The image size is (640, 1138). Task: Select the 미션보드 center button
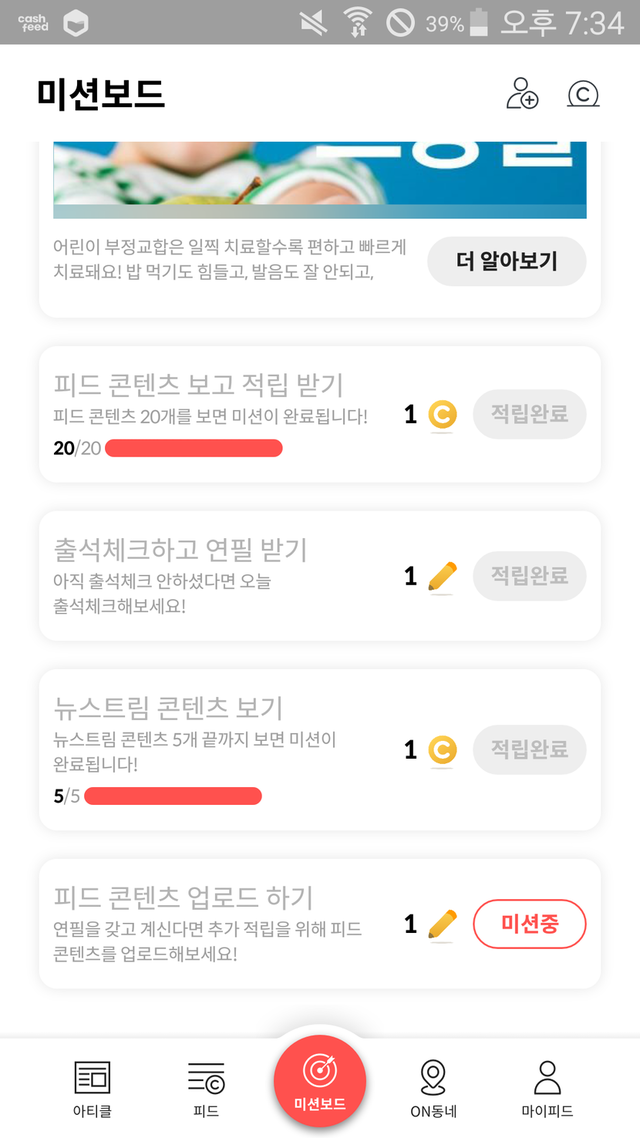point(320,1081)
